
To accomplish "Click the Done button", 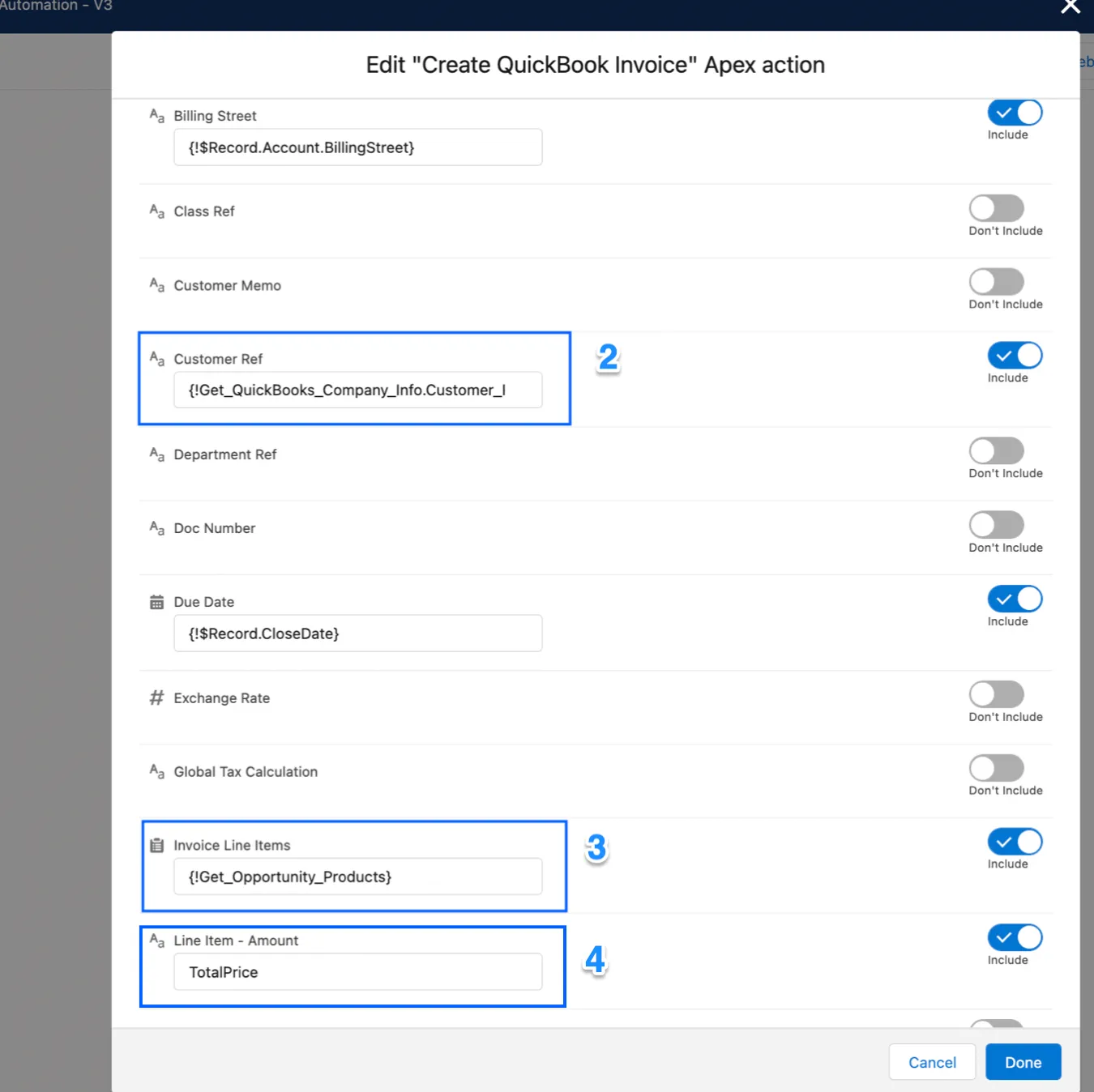I will 1023,1062.
